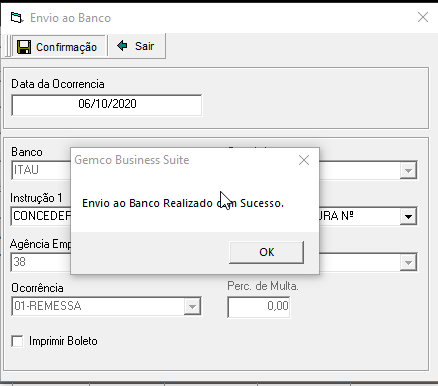
Task: Click the Data da Ocorrencia date field
Action: 107,105
